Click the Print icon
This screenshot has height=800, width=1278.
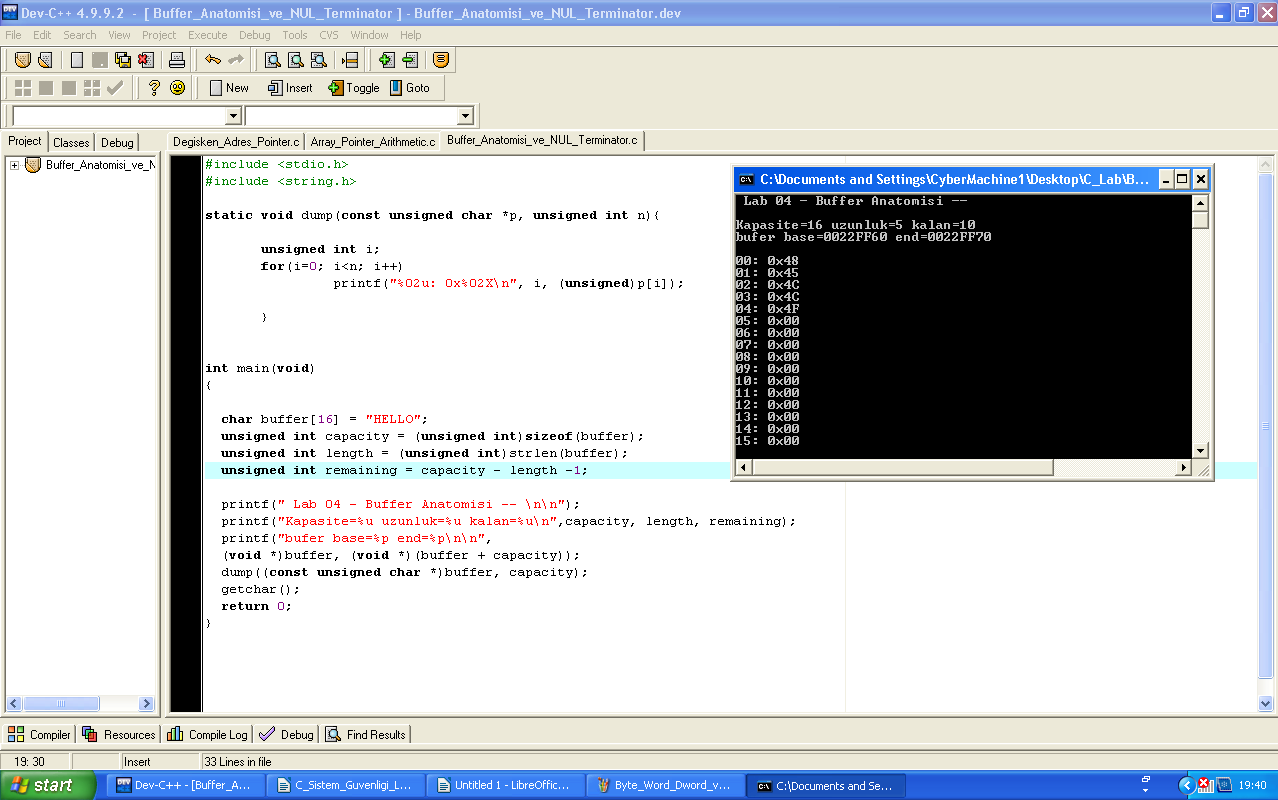177,60
